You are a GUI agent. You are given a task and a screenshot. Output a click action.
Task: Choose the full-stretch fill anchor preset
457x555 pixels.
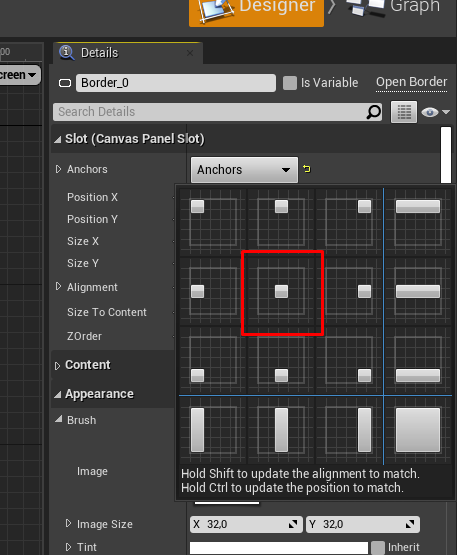click(x=418, y=430)
